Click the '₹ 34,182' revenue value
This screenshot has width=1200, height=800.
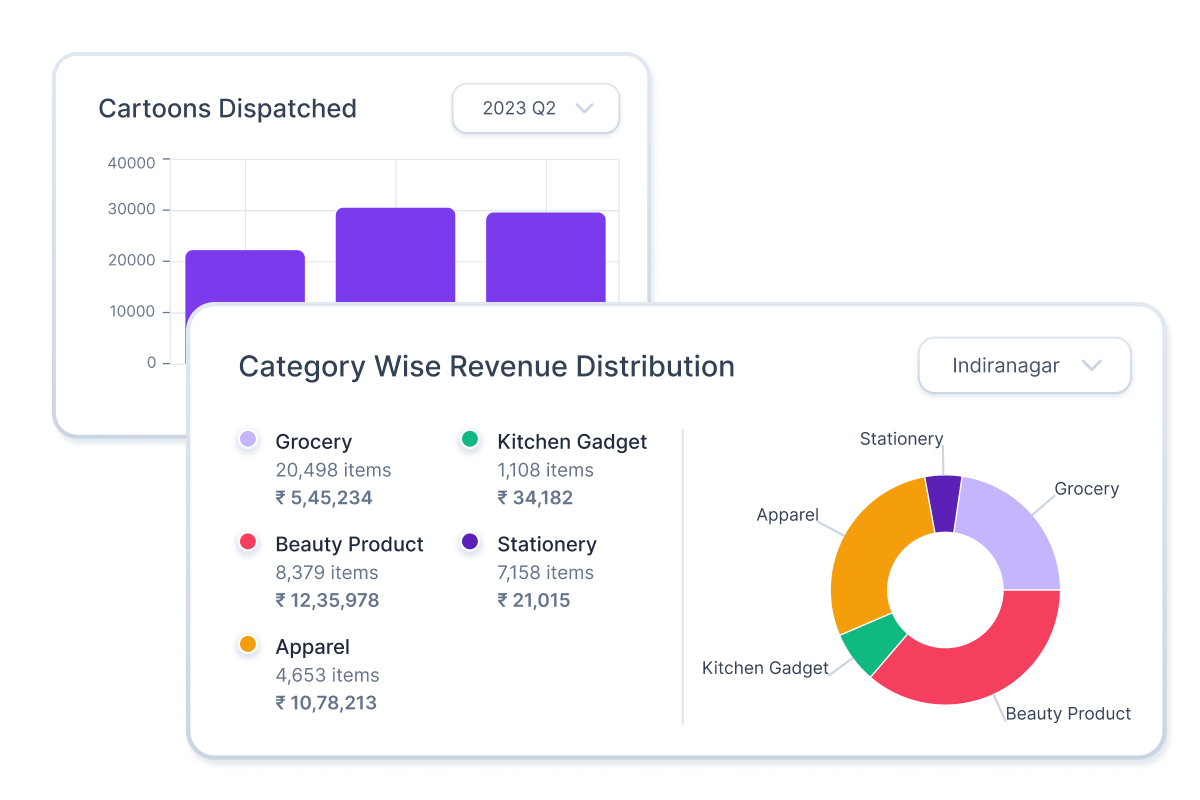coord(535,498)
